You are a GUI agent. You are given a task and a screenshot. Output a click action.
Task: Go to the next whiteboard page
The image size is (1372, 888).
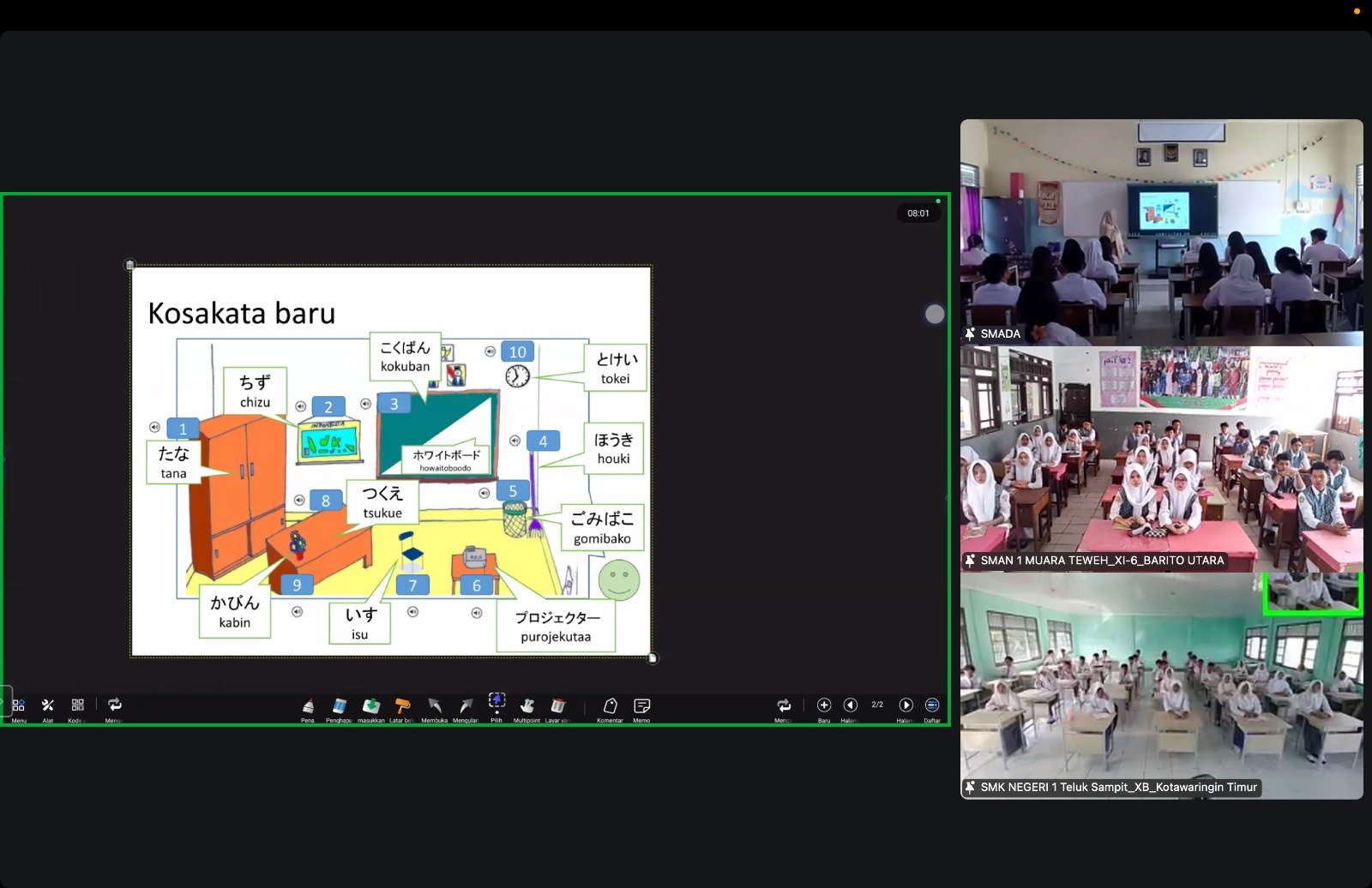coord(906,705)
